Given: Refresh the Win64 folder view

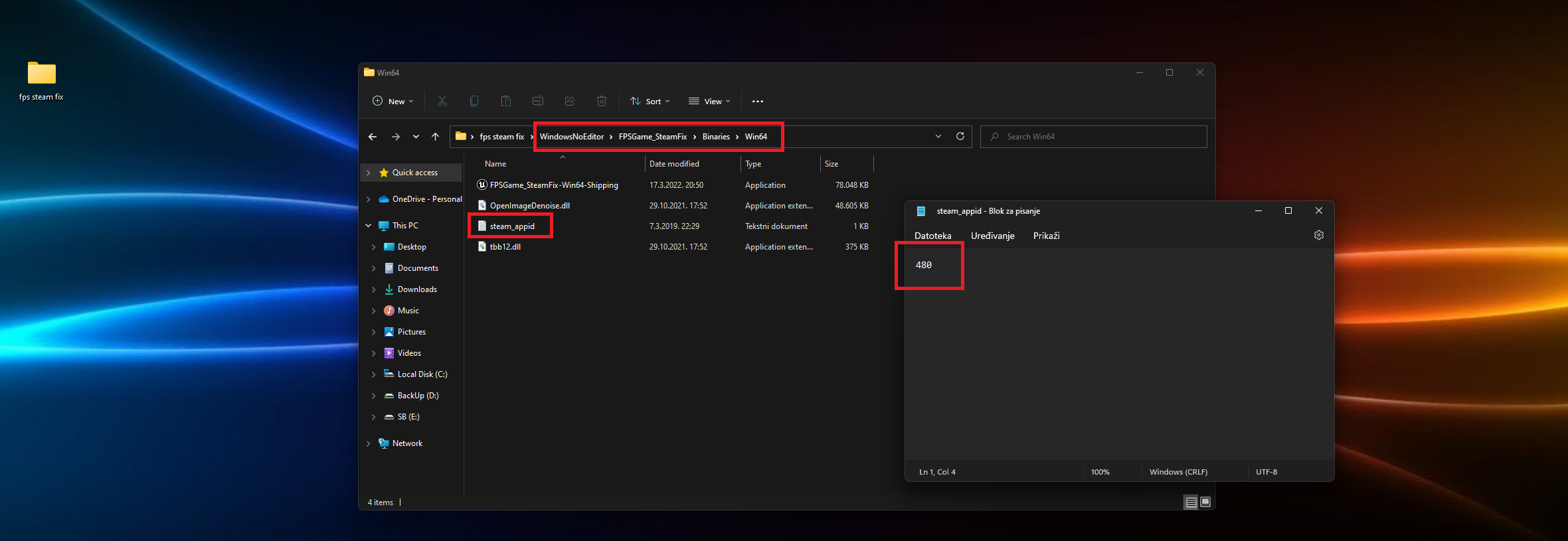Looking at the screenshot, I should tap(960, 136).
